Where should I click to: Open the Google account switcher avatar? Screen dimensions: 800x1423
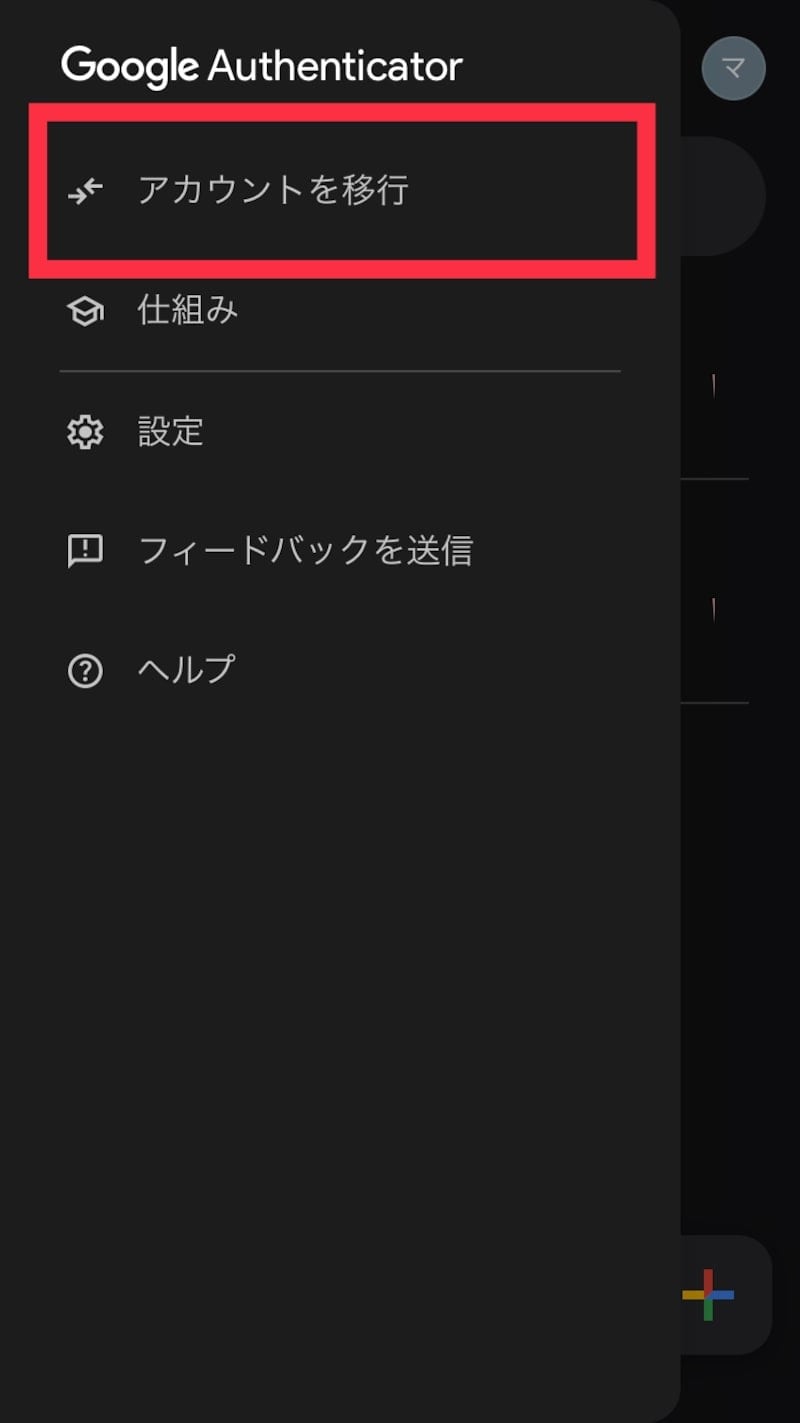point(733,68)
